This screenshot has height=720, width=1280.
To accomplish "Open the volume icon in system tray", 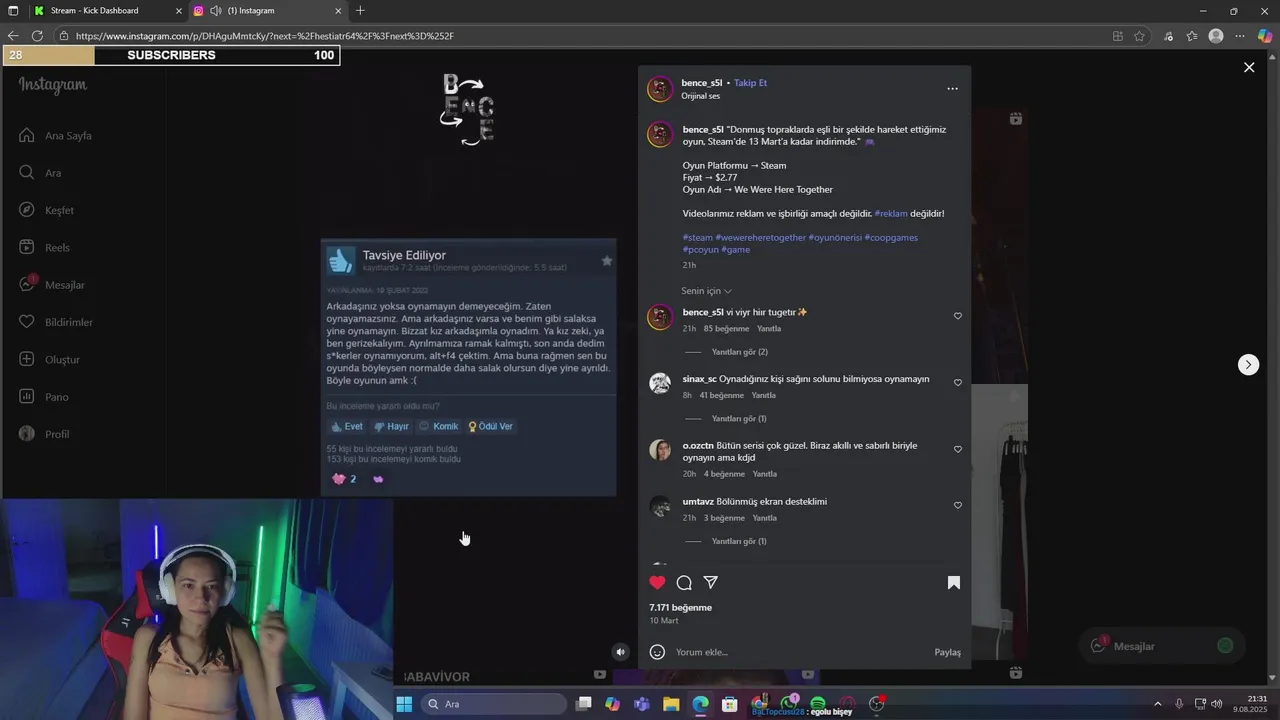I will coord(1217,704).
